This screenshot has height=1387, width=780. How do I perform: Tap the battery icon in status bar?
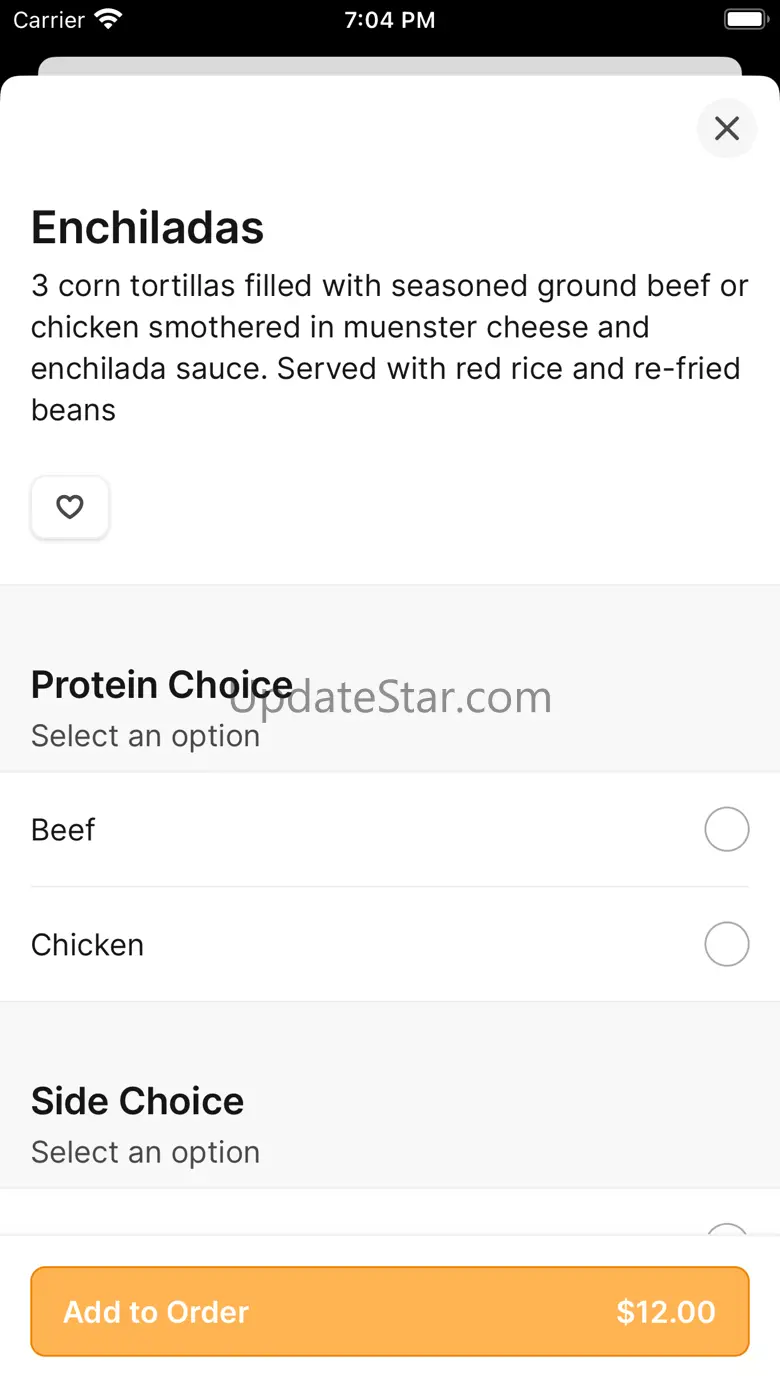click(744, 19)
